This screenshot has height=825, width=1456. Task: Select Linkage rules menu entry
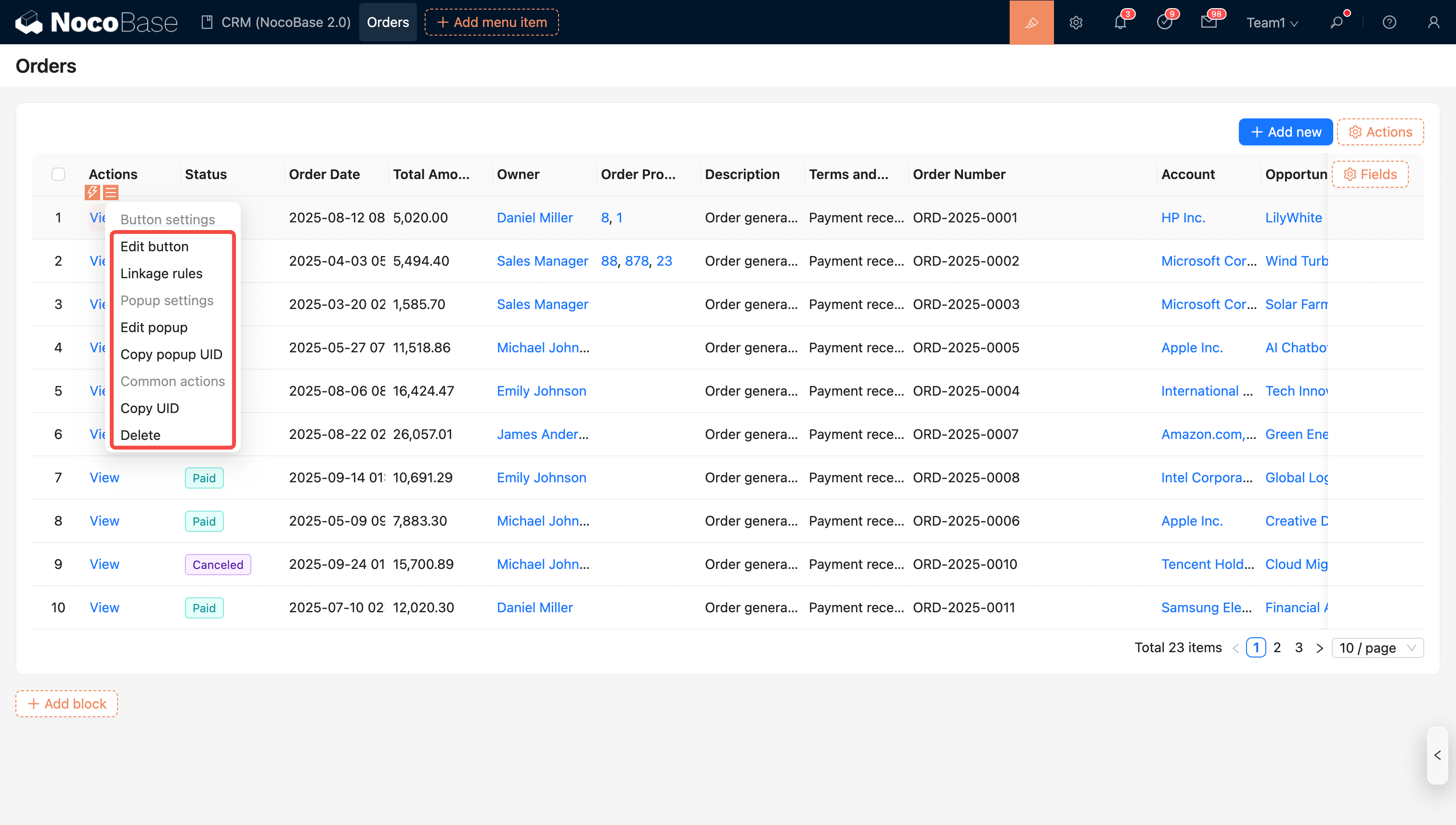coord(161,273)
